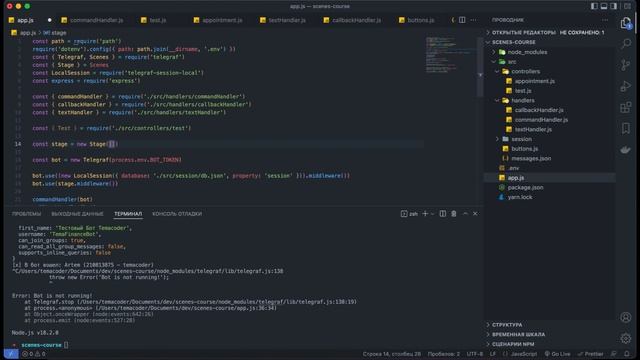Open the Консоль отладки panel tab

[x=177, y=214]
